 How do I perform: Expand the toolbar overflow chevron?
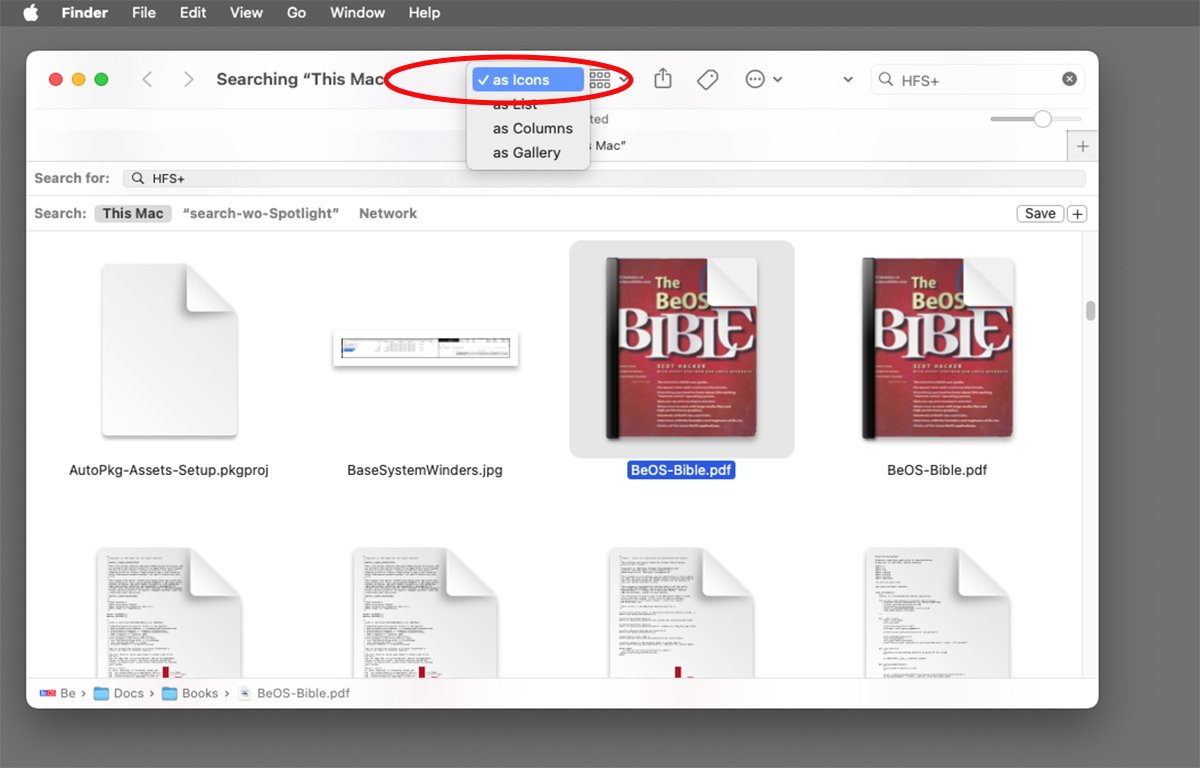(848, 80)
